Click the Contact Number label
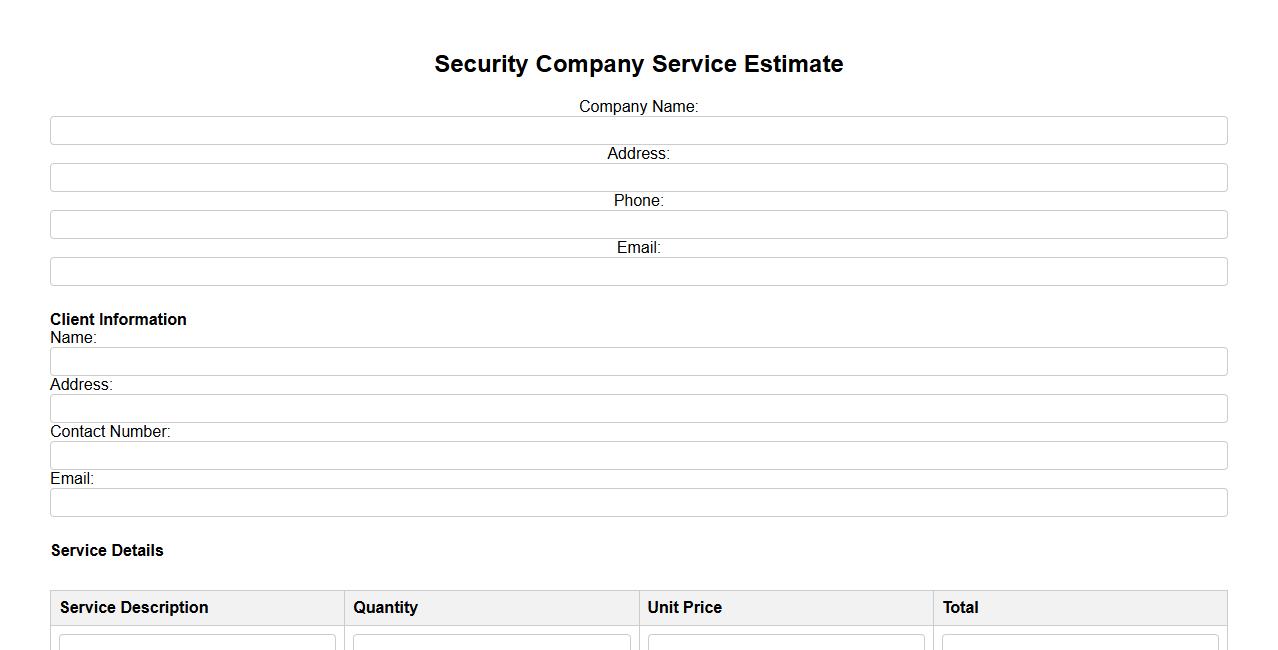The width and height of the screenshot is (1278, 650). 110,432
